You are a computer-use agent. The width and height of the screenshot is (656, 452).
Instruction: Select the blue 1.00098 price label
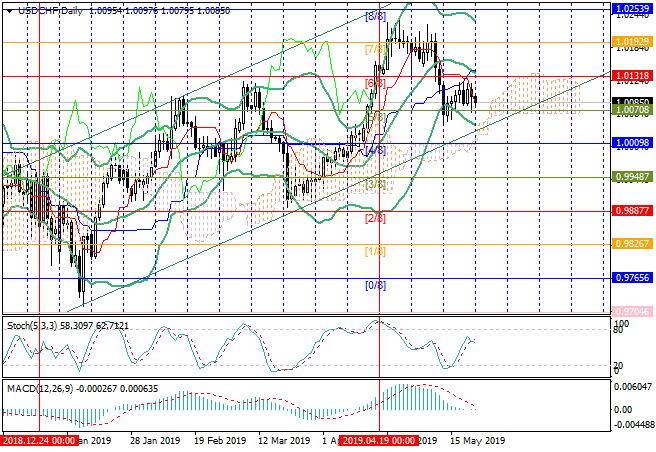tap(632, 143)
